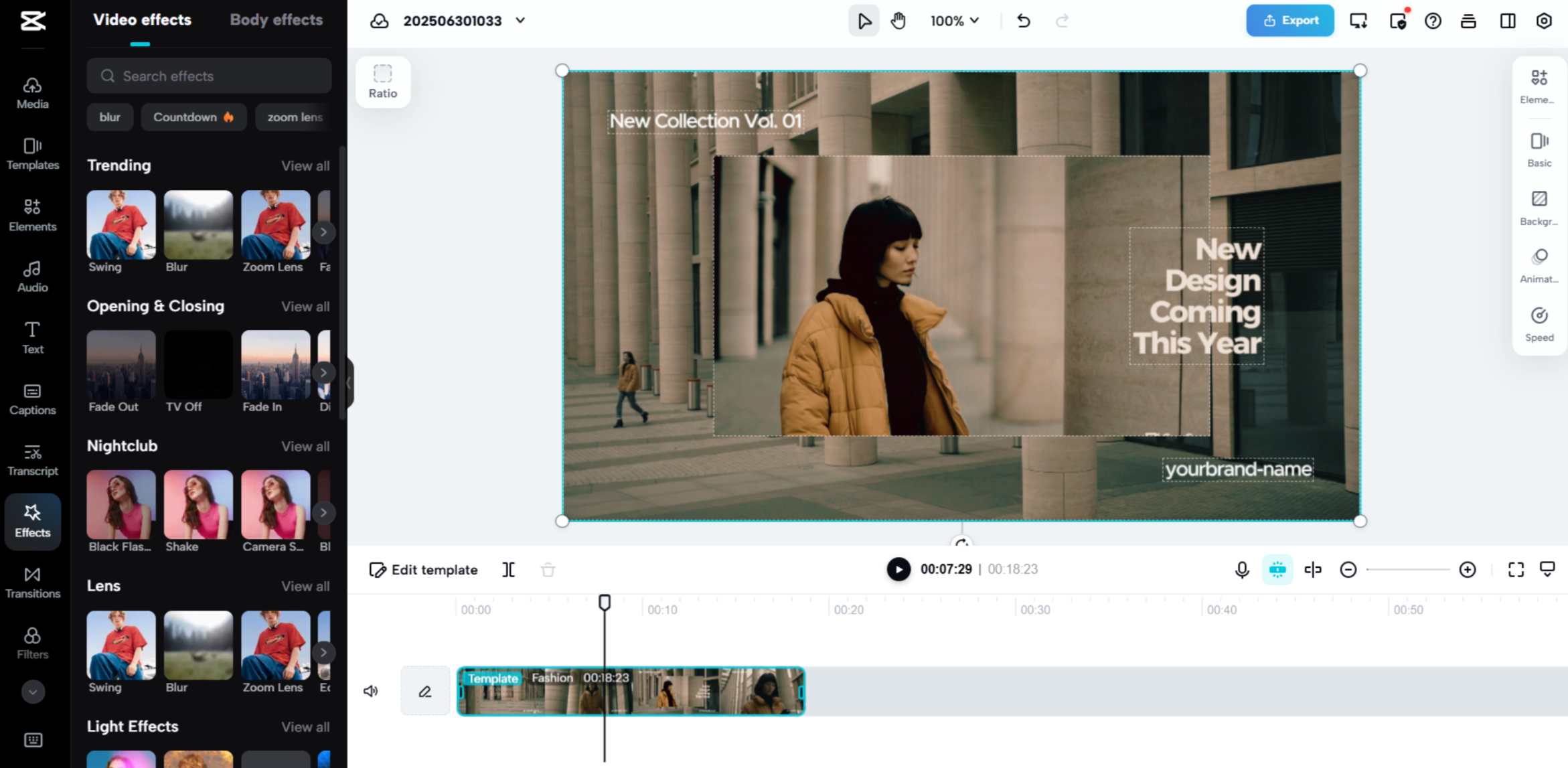This screenshot has height=768, width=1568.
Task: Click the microphone record voiceover icon
Action: tap(1241, 570)
